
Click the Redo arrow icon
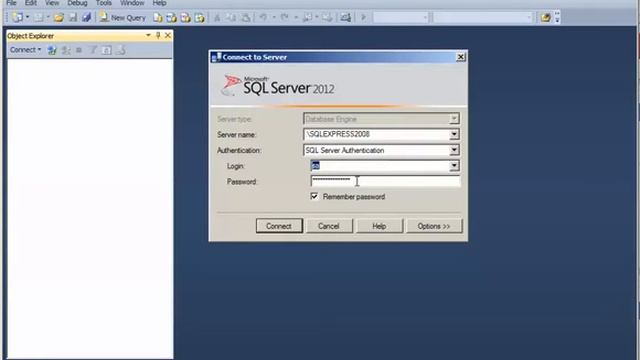(x=284, y=18)
